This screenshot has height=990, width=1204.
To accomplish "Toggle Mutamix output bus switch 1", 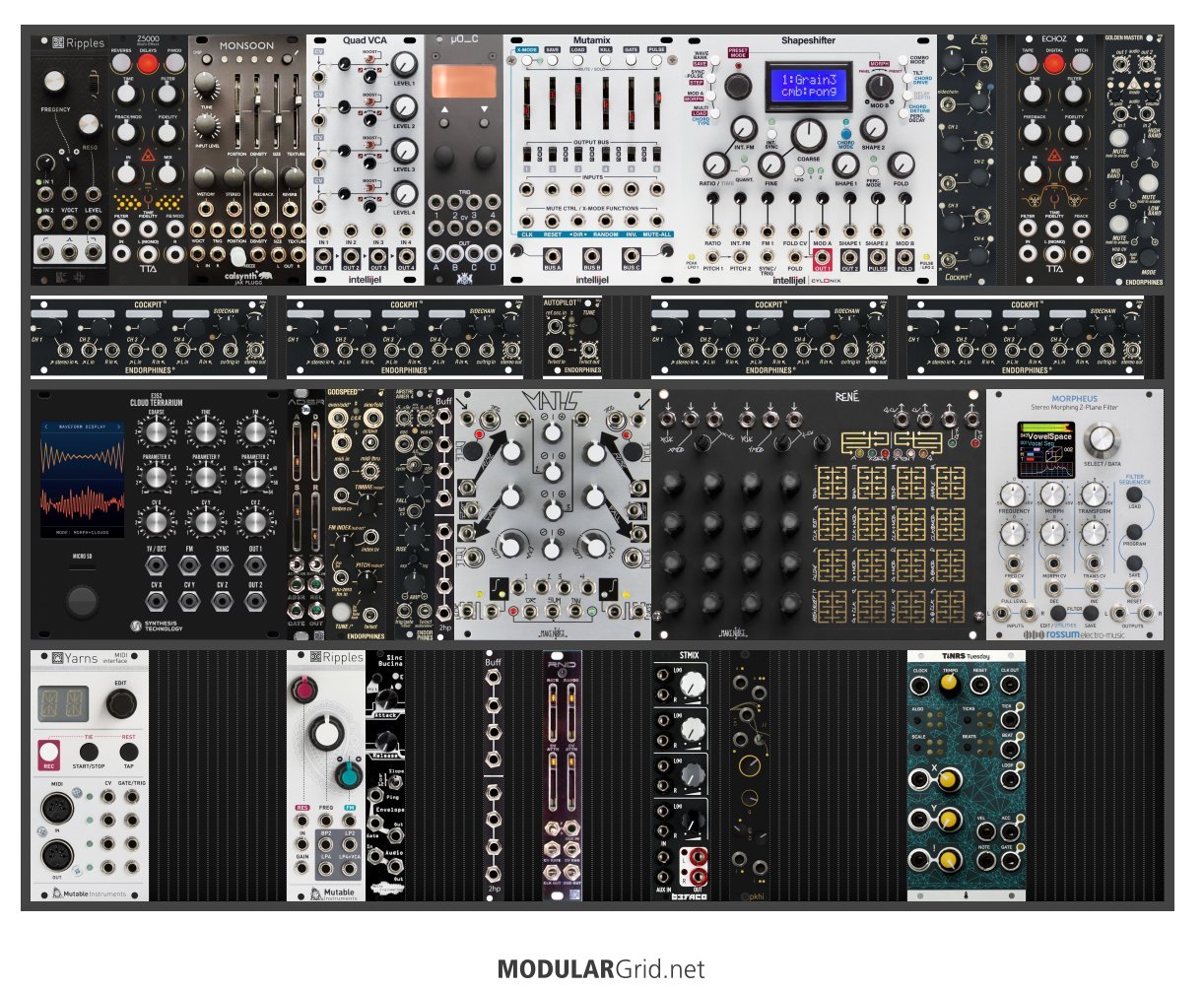I will tap(527, 156).
